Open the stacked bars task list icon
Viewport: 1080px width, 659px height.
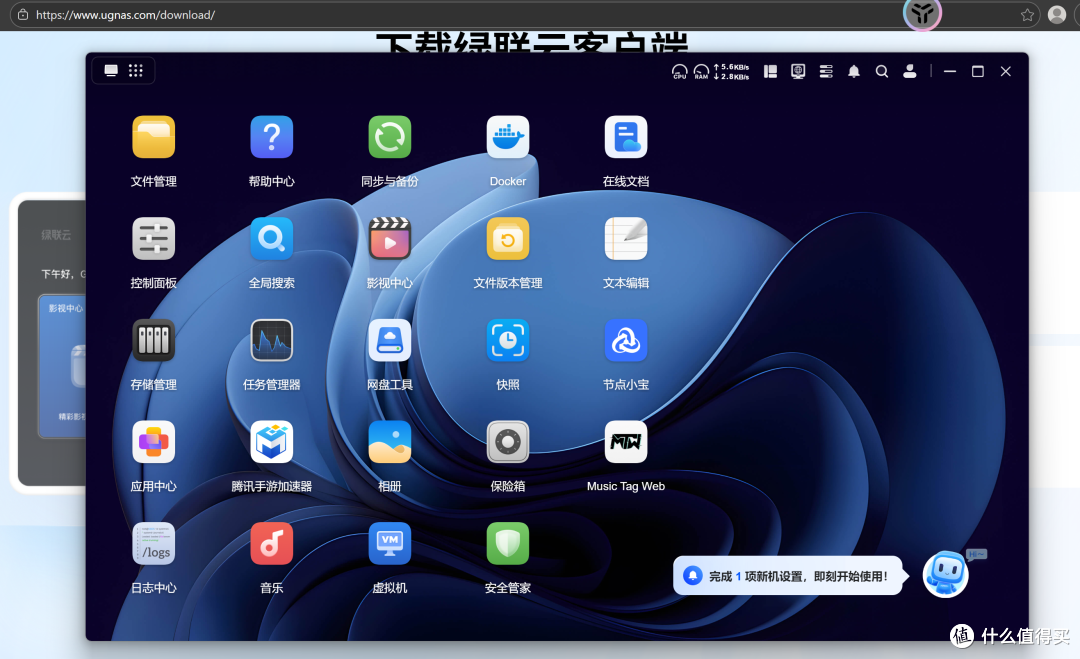(827, 72)
